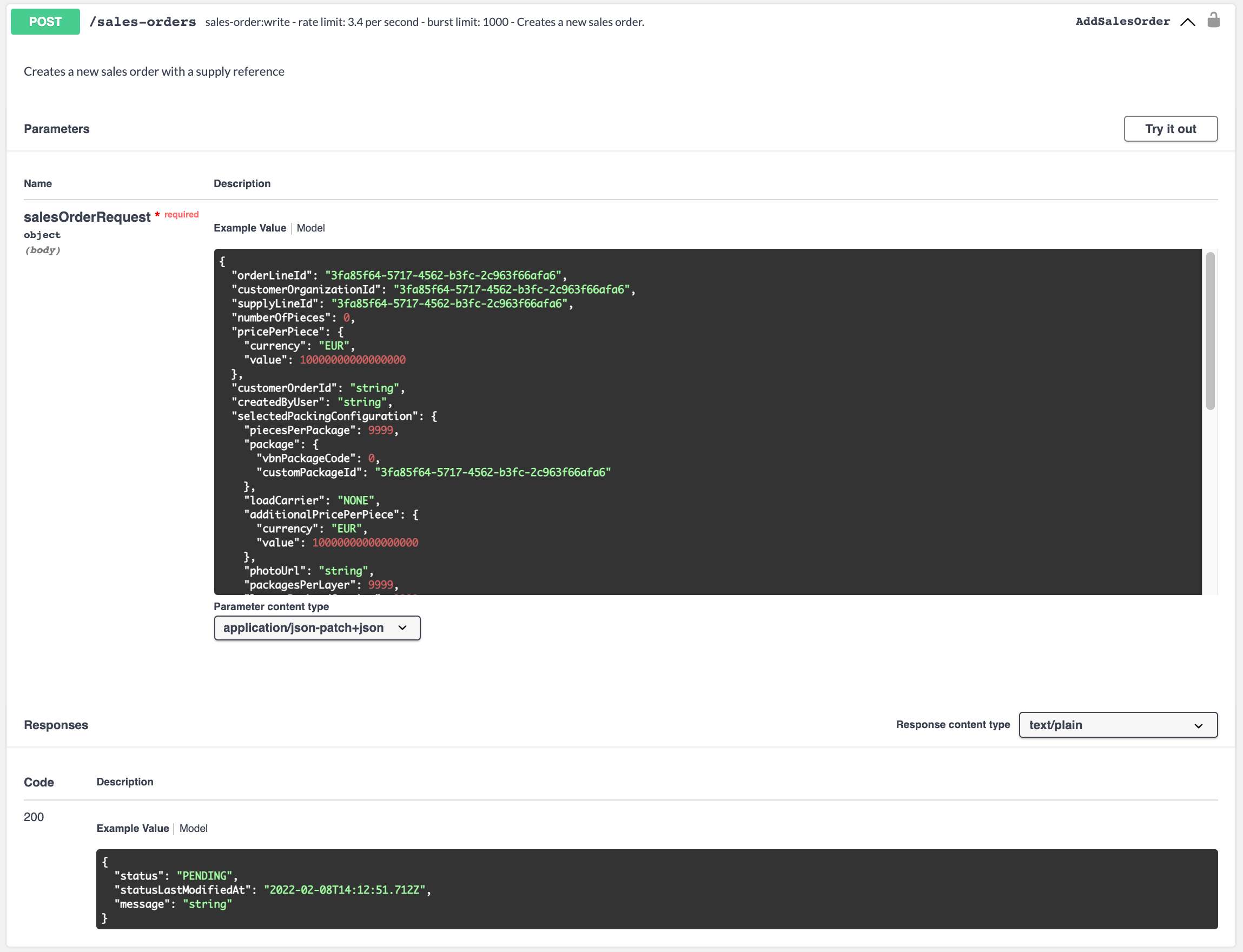
Task: Switch to the request Model tab
Action: 310,228
